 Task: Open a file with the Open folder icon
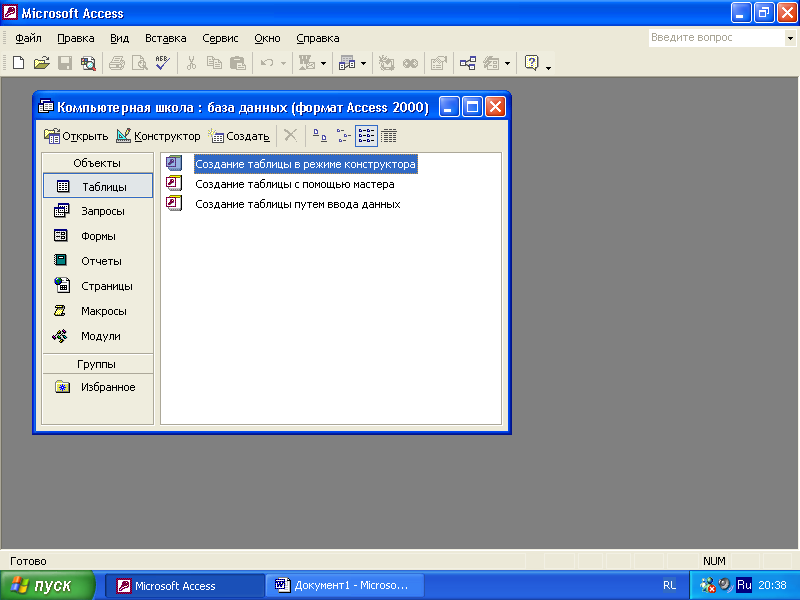tap(41, 63)
